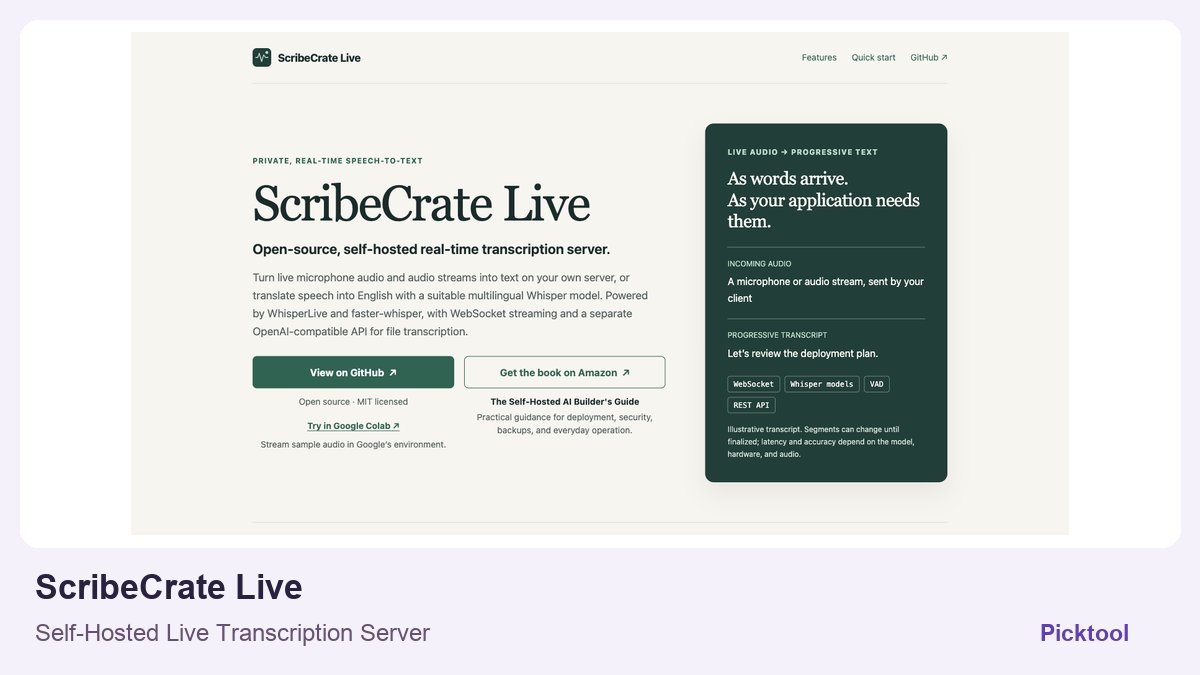Select the VAD tag

[x=877, y=384]
